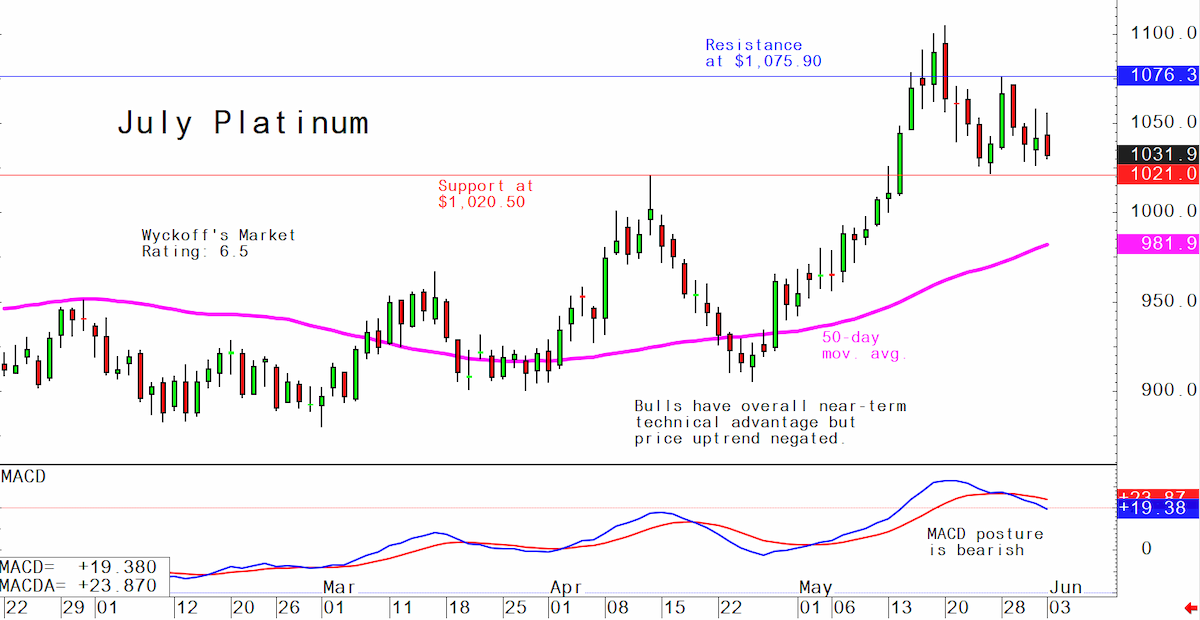The height and width of the screenshot is (620, 1200).
Task: Click the blue +19.38 MACD value tag
Action: pos(1158,509)
